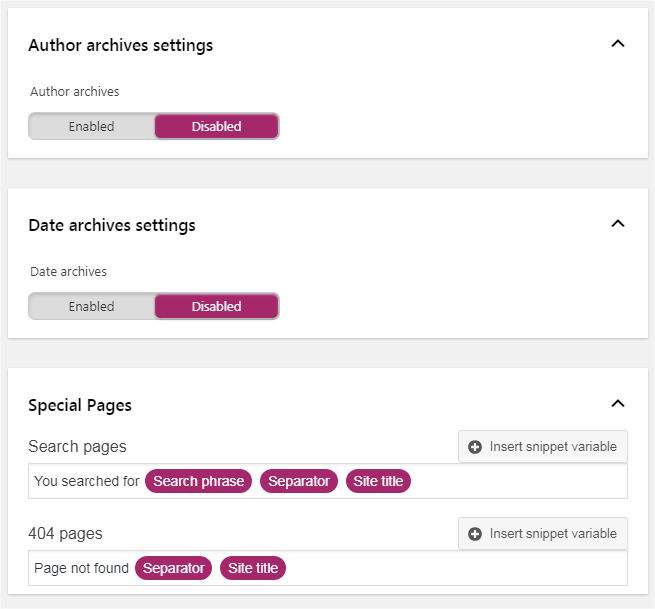655x609 pixels.
Task: Collapse the Special Pages section chevron
Action: pos(618,403)
